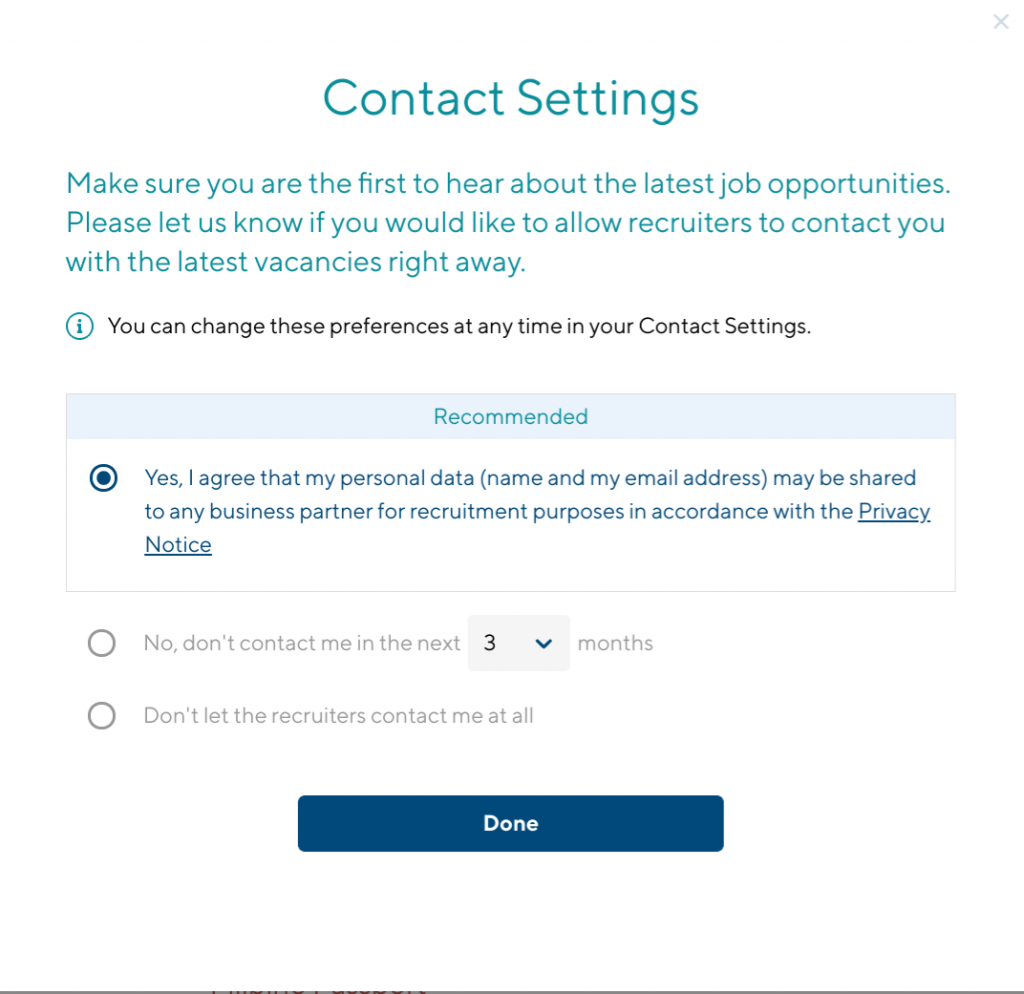Click the "Recommended" banner header

[x=510, y=416]
